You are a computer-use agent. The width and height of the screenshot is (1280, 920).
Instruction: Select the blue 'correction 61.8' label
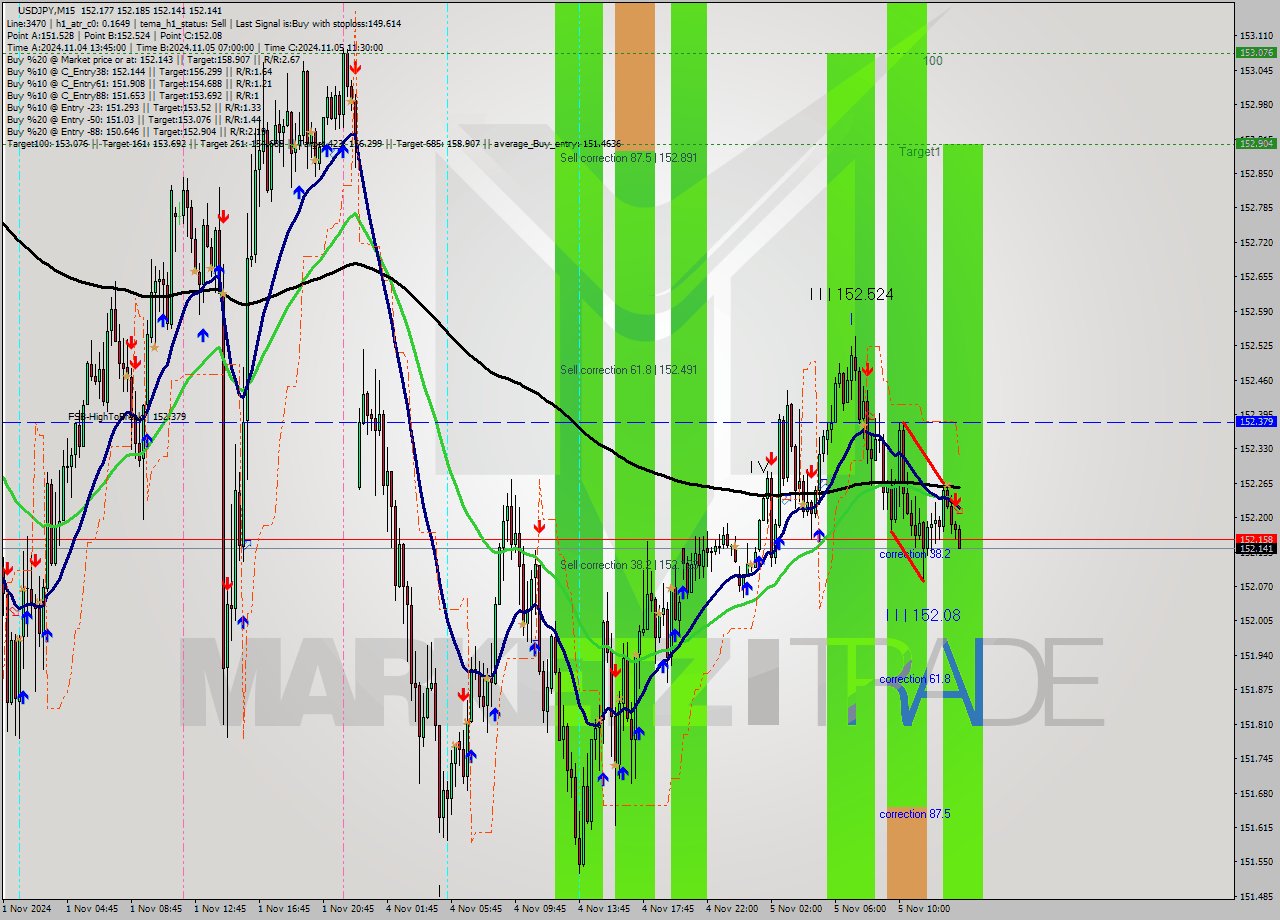click(914, 679)
